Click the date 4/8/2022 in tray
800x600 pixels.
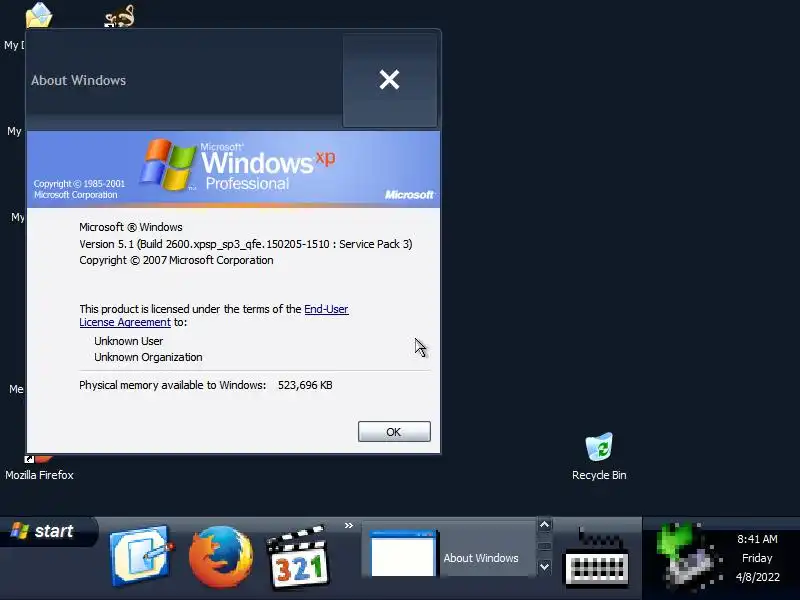point(758,577)
